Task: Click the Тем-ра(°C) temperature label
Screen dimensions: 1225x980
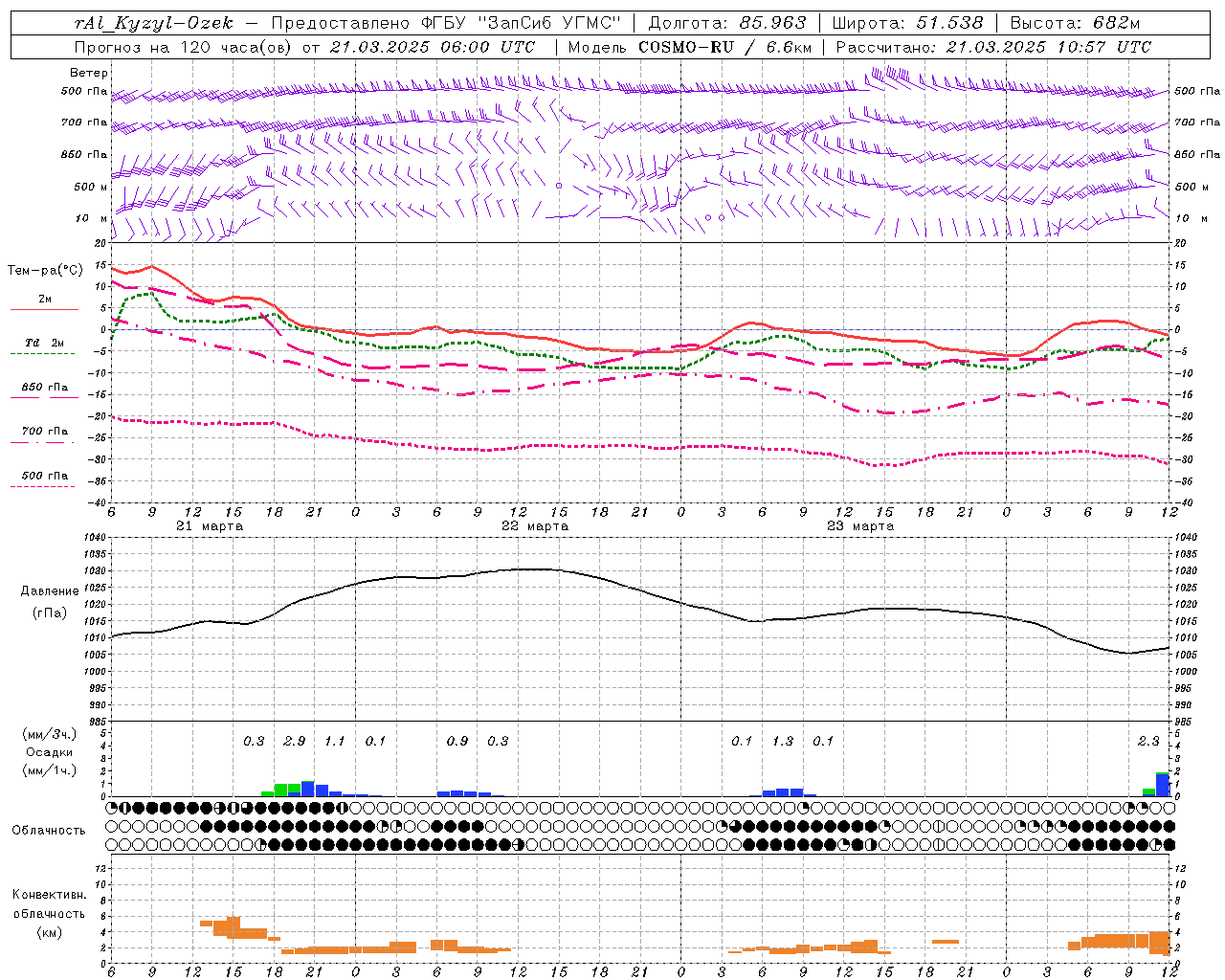Action: click(x=45, y=271)
